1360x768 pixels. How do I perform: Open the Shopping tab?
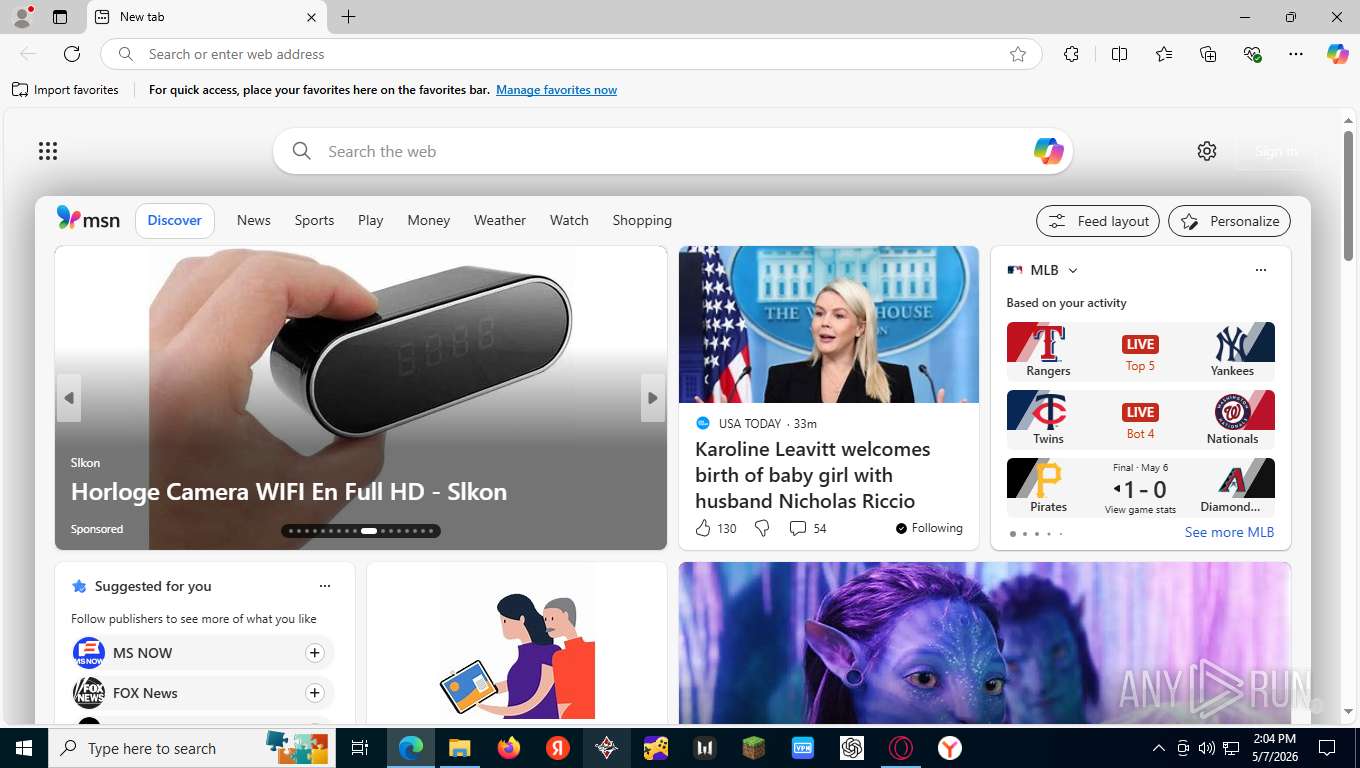[642, 220]
